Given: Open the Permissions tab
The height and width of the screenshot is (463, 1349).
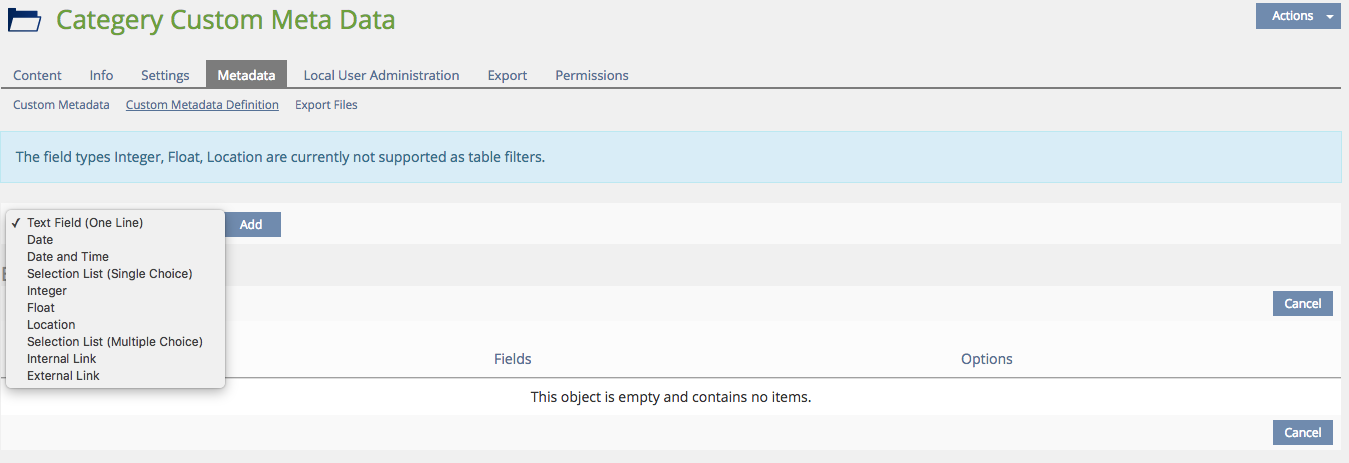Looking at the screenshot, I should (x=592, y=75).
